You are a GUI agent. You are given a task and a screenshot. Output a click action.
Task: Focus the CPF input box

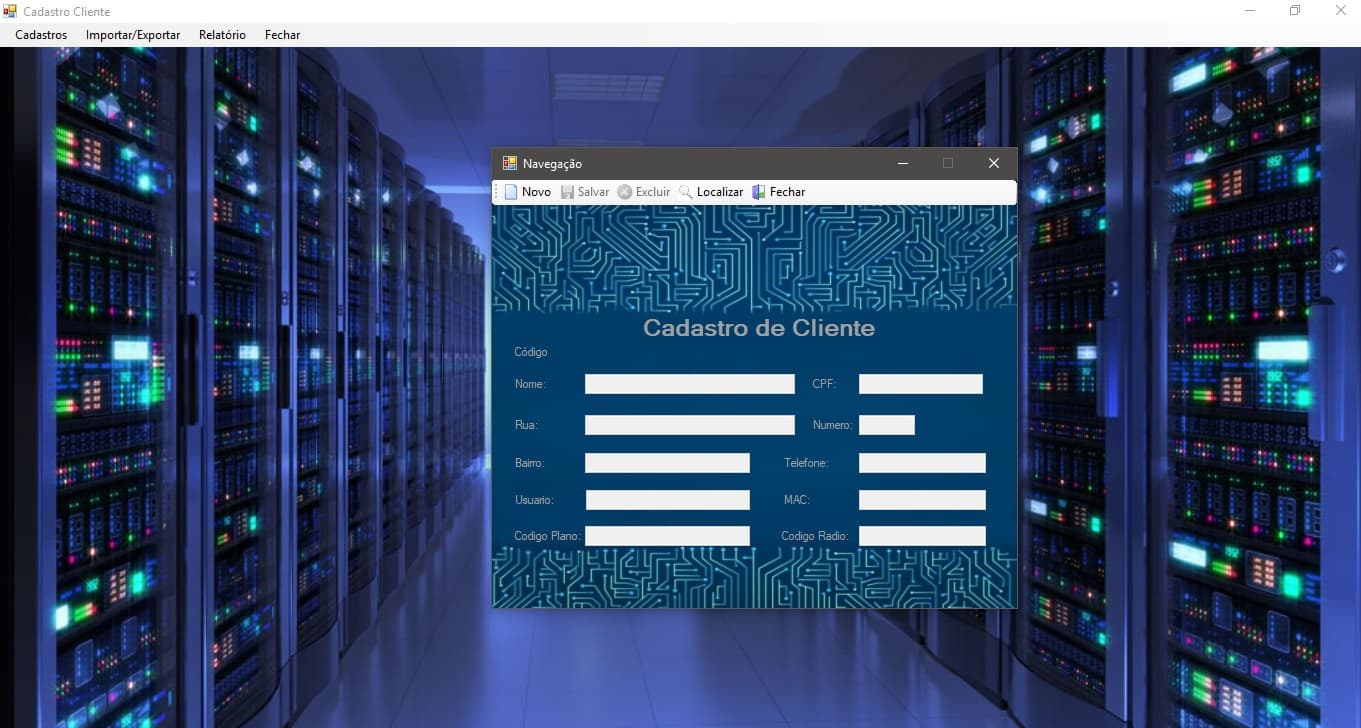tap(920, 383)
